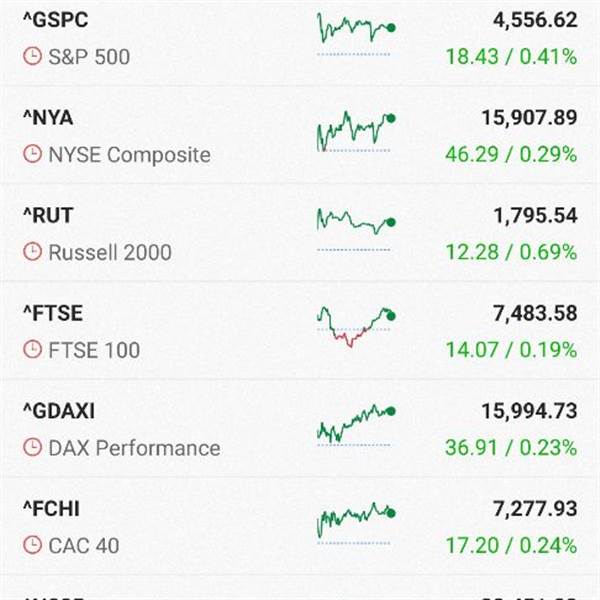Open the ^FTSE sparkline chart

point(356,327)
